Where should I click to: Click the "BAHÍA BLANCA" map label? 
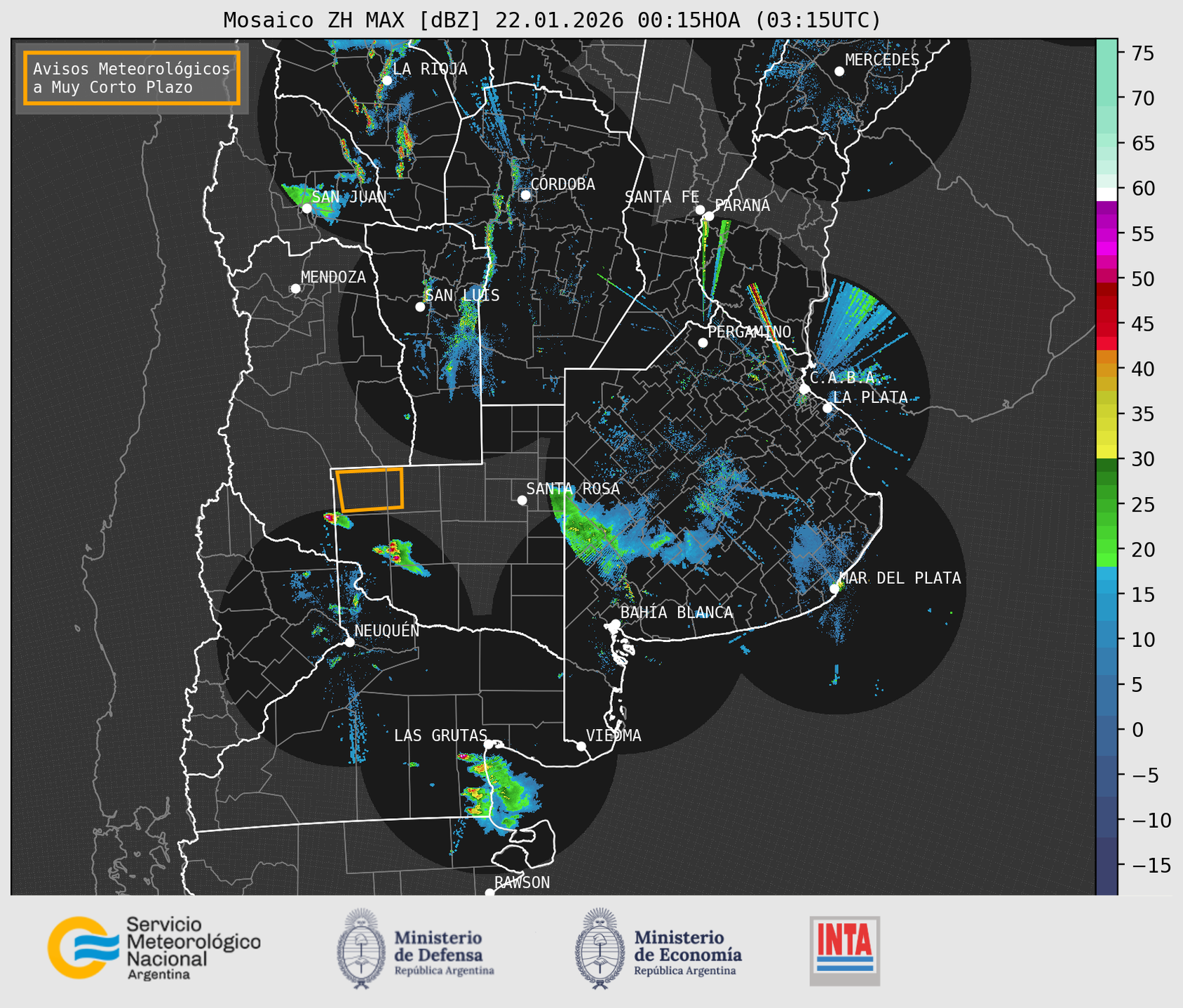(x=677, y=613)
